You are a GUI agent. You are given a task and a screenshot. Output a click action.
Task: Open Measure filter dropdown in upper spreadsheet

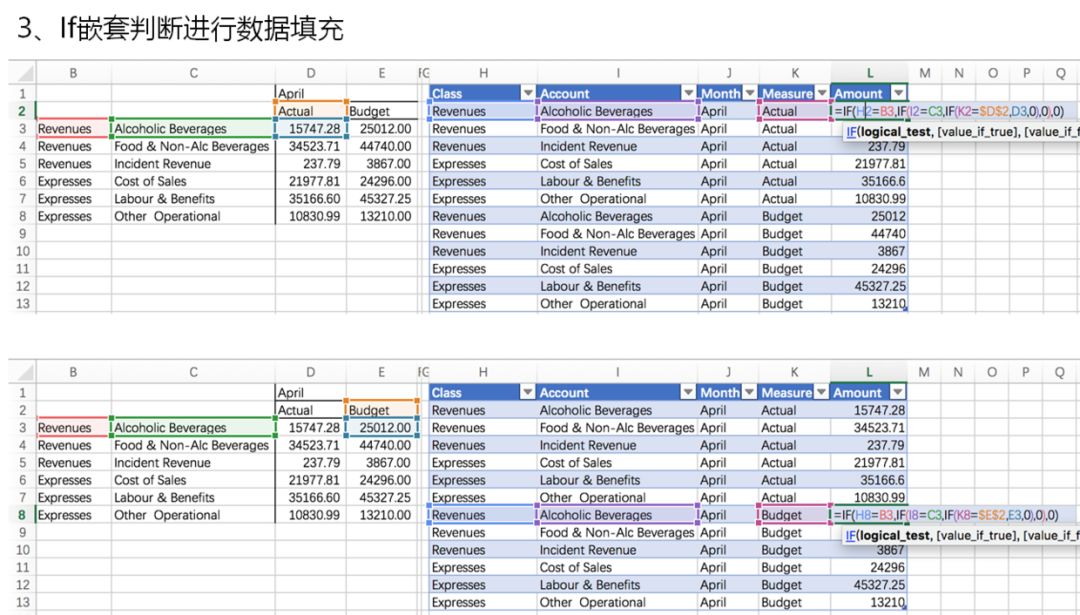[x=822, y=93]
